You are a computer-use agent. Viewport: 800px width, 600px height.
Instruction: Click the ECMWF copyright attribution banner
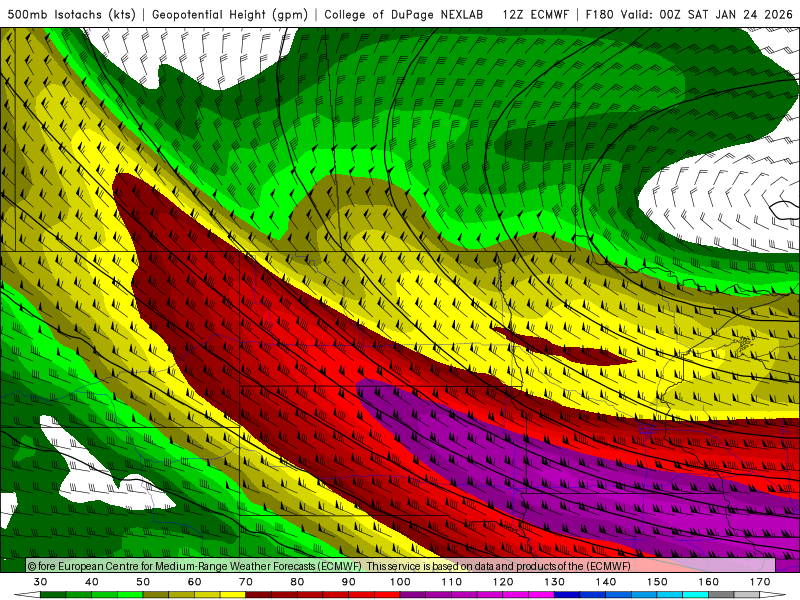401,566
